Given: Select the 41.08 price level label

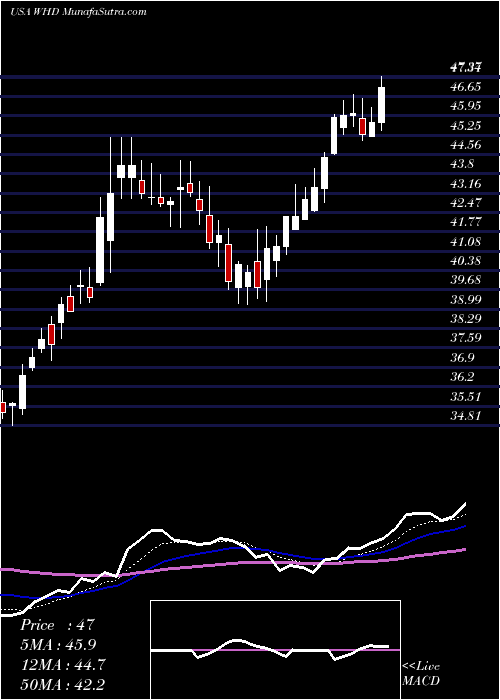Looking at the screenshot, I should [x=466, y=242].
